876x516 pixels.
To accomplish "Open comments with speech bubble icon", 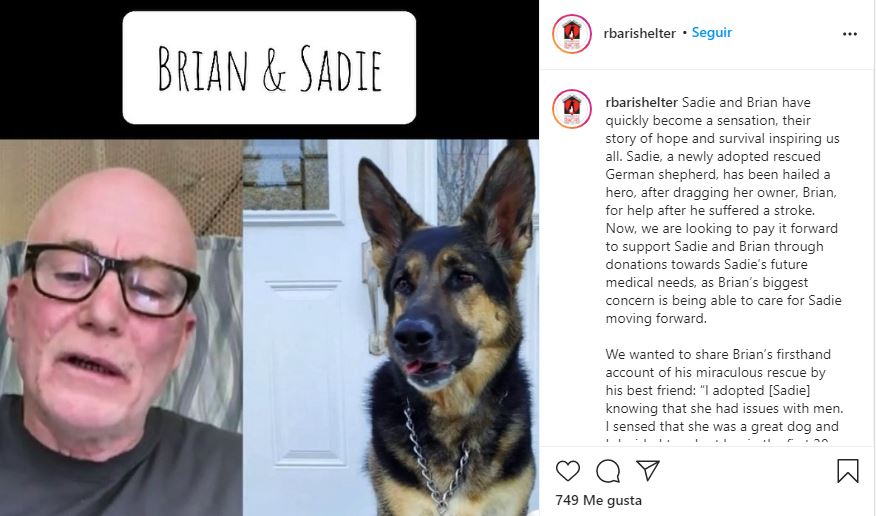I will (x=608, y=471).
